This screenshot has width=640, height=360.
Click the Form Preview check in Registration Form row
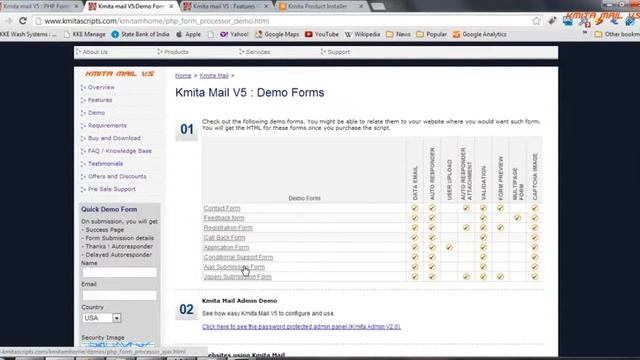click(500, 228)
